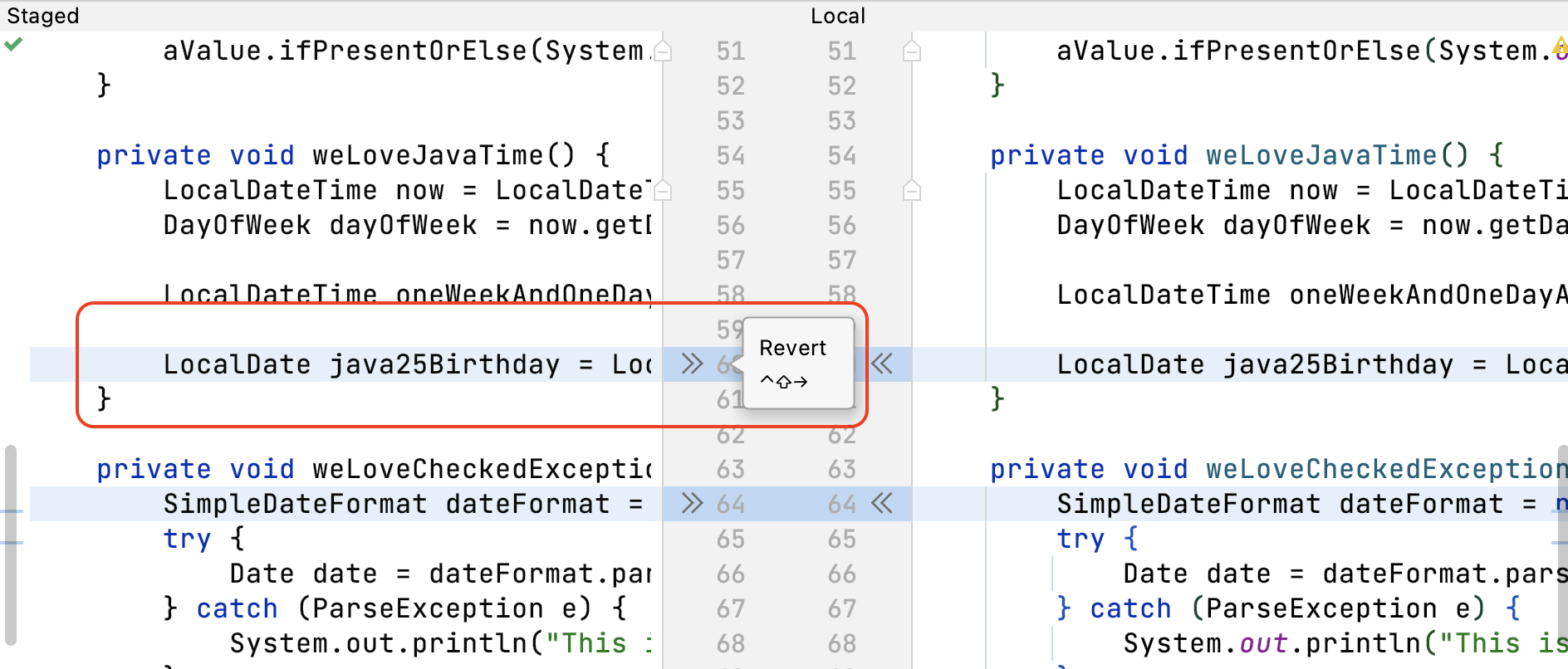The image size is (1568, 669).
Task: Toggle the fold marker at Local line 55
Action: coord(912,190)
